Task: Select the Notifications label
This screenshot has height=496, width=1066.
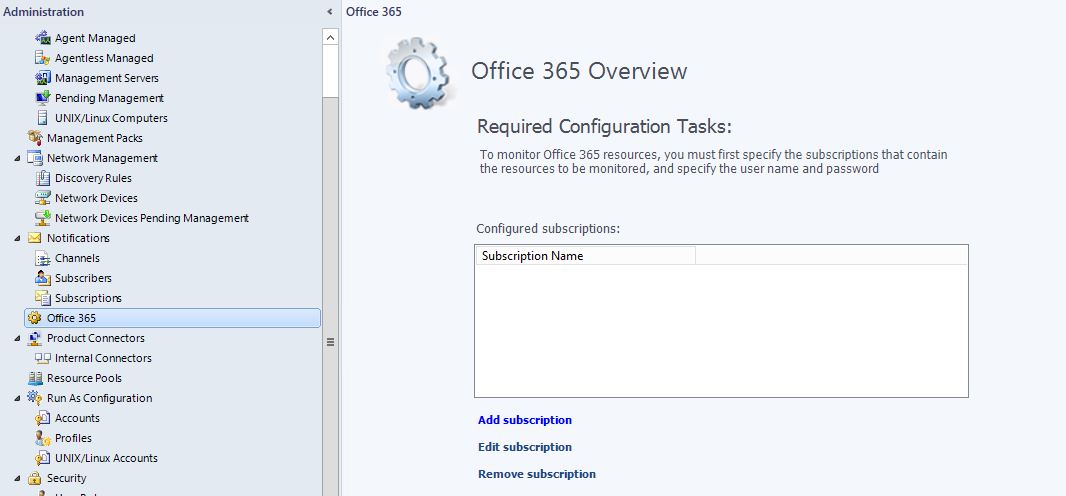Action: 78,238
